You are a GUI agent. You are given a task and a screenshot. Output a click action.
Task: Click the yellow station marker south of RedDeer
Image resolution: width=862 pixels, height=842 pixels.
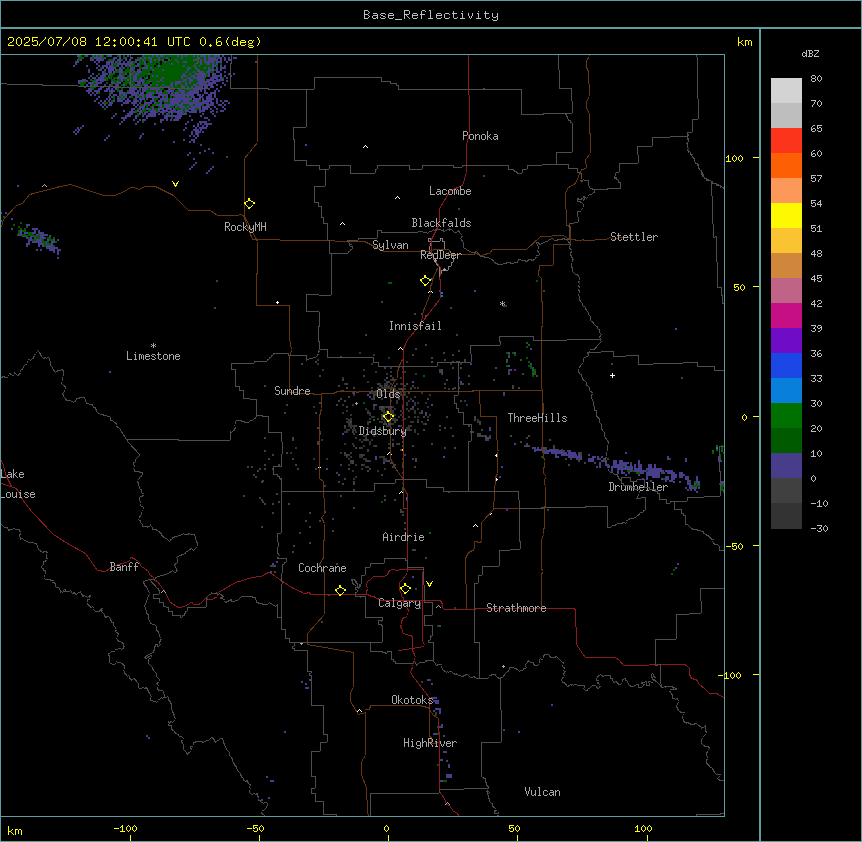click(x=425, y=281)
